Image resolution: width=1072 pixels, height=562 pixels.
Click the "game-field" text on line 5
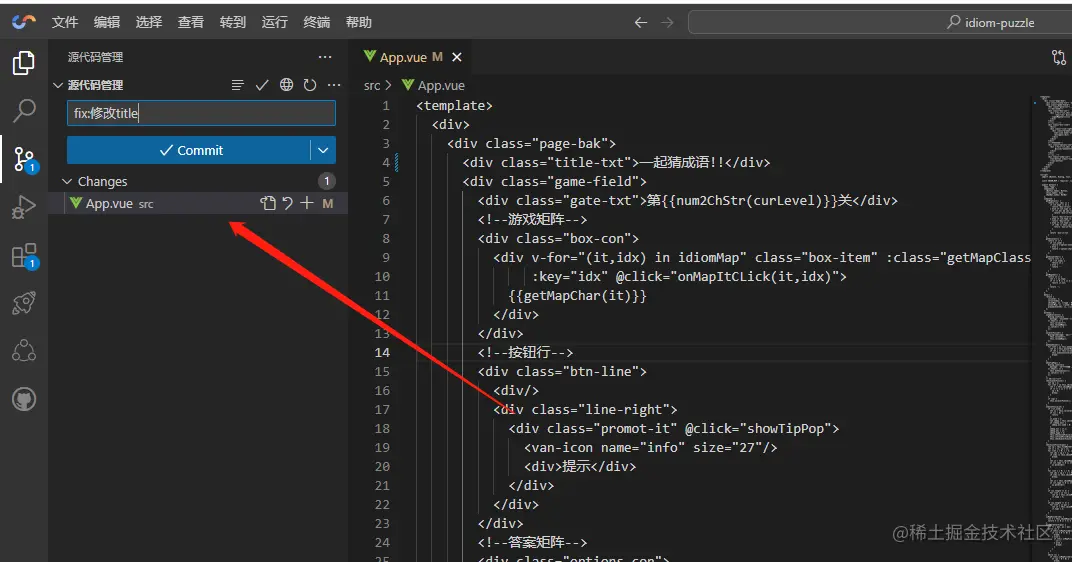593,181
